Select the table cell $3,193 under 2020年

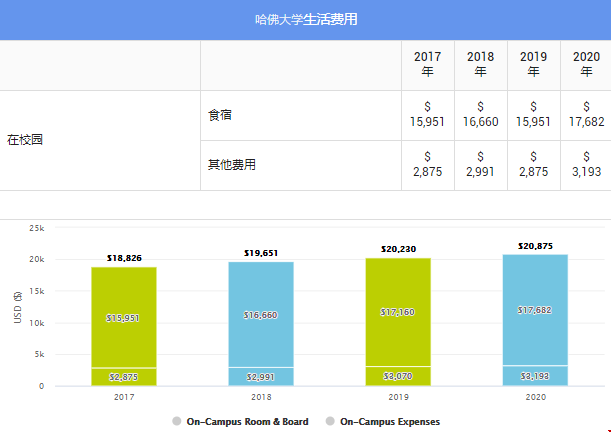[586, 165]
